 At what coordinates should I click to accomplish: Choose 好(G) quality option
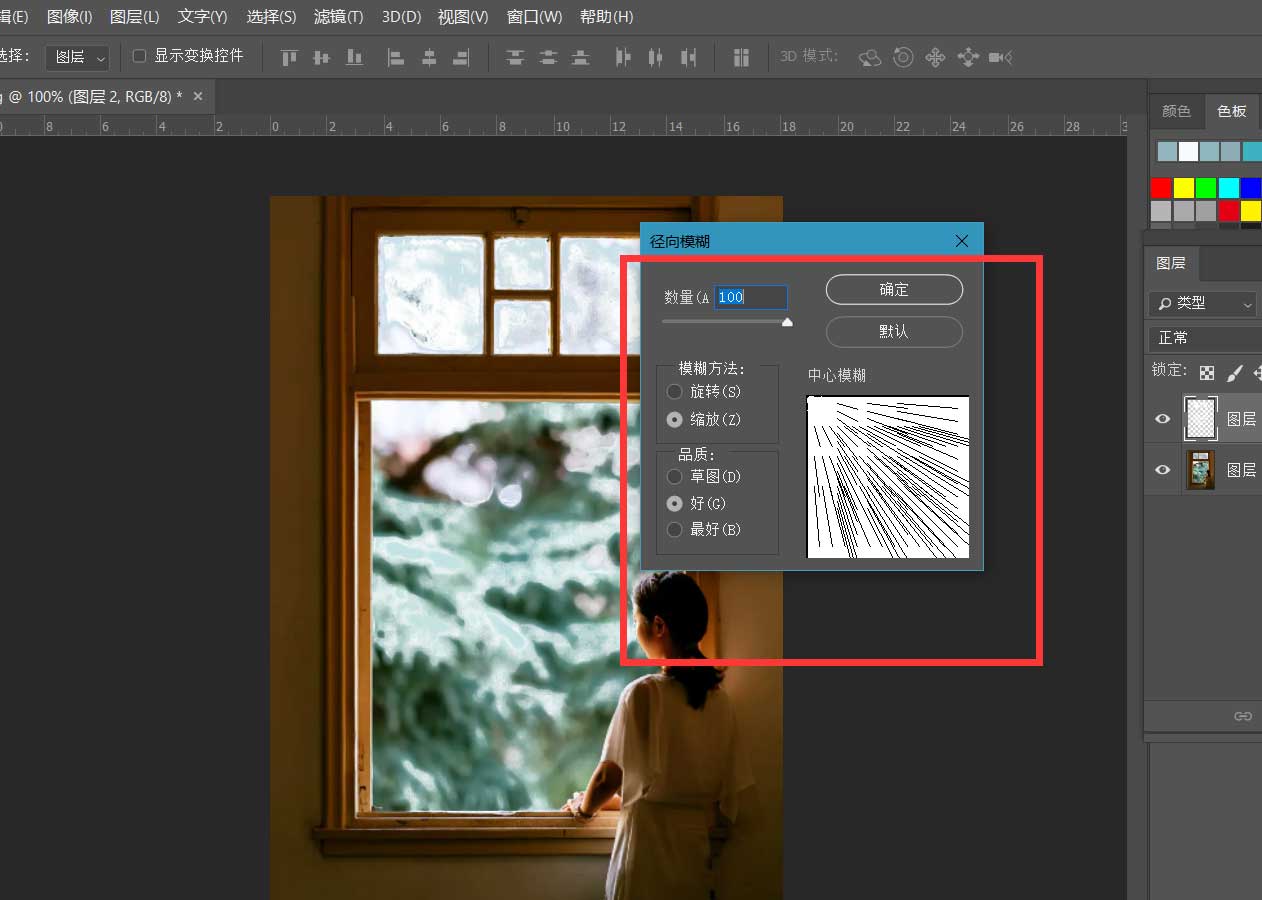(675, 503)
